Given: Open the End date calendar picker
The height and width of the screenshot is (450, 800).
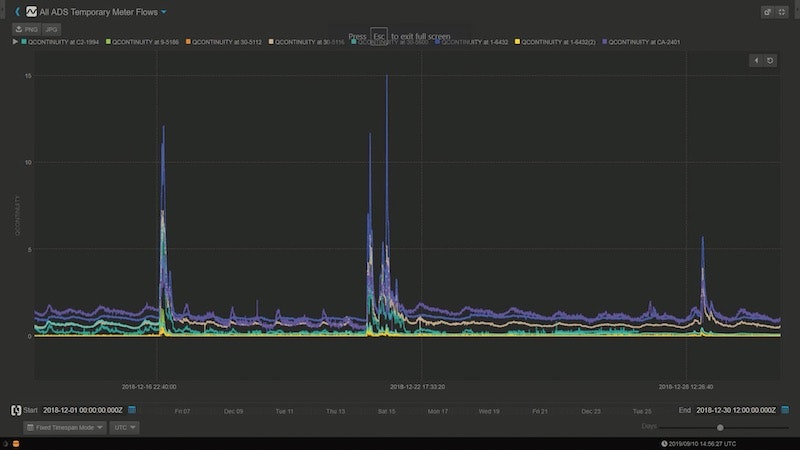Looking at the screenshot, I should [785, 410].
